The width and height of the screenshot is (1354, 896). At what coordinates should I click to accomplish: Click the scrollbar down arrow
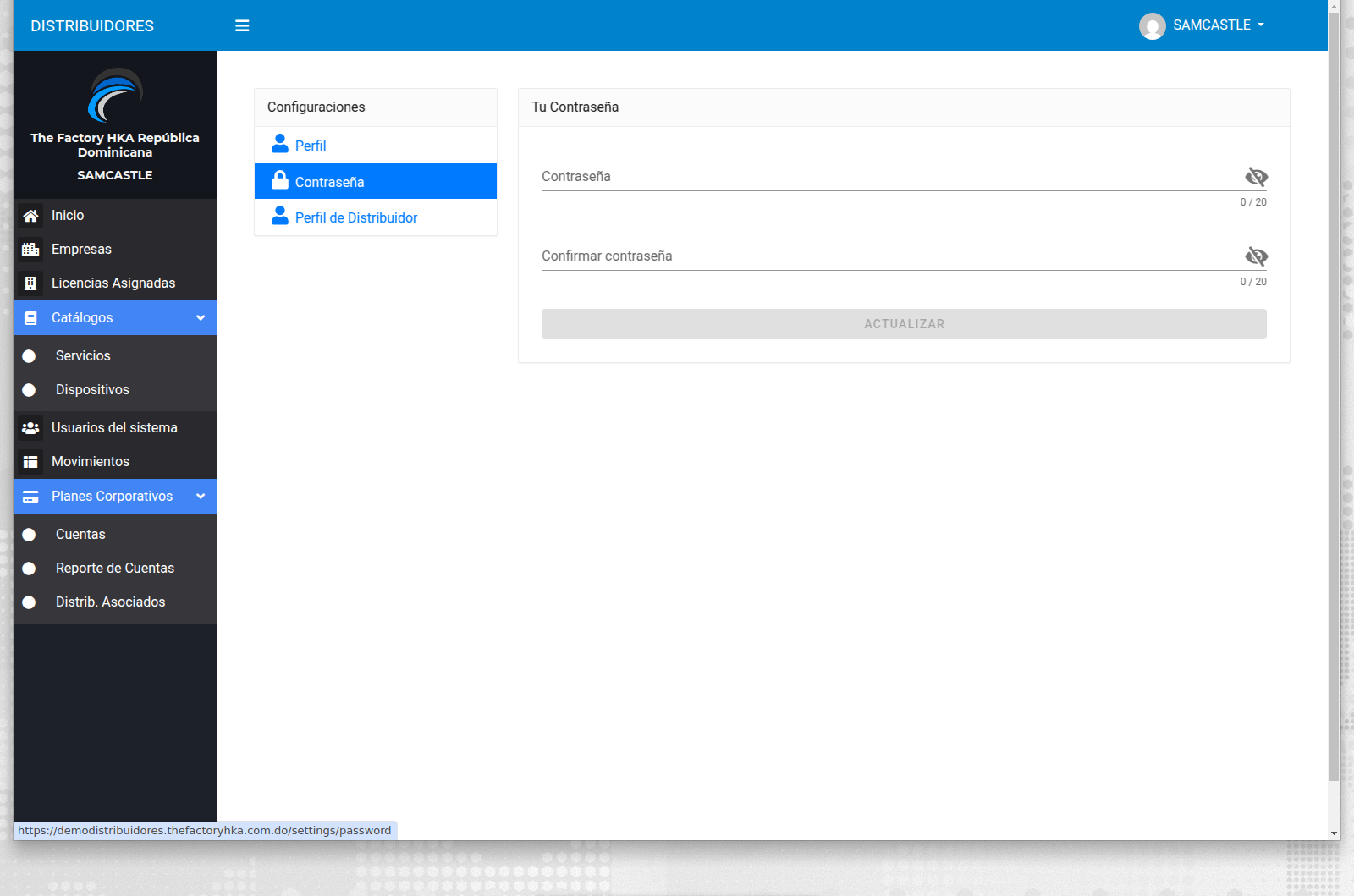(x=1335, y=833)
